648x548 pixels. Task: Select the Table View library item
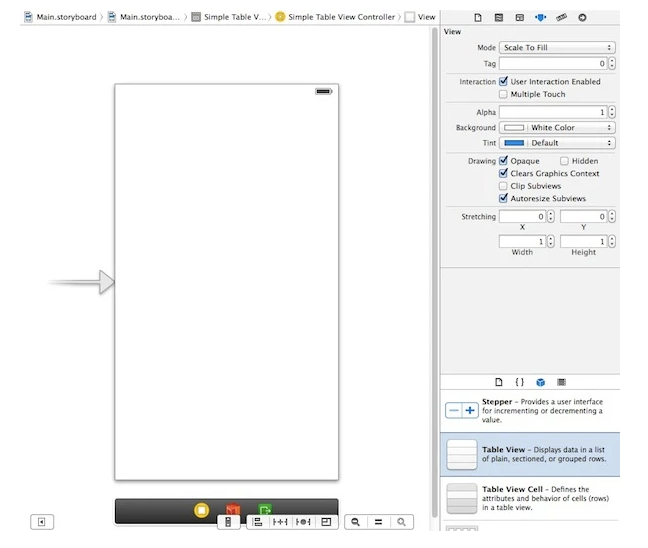pos(530,454)
